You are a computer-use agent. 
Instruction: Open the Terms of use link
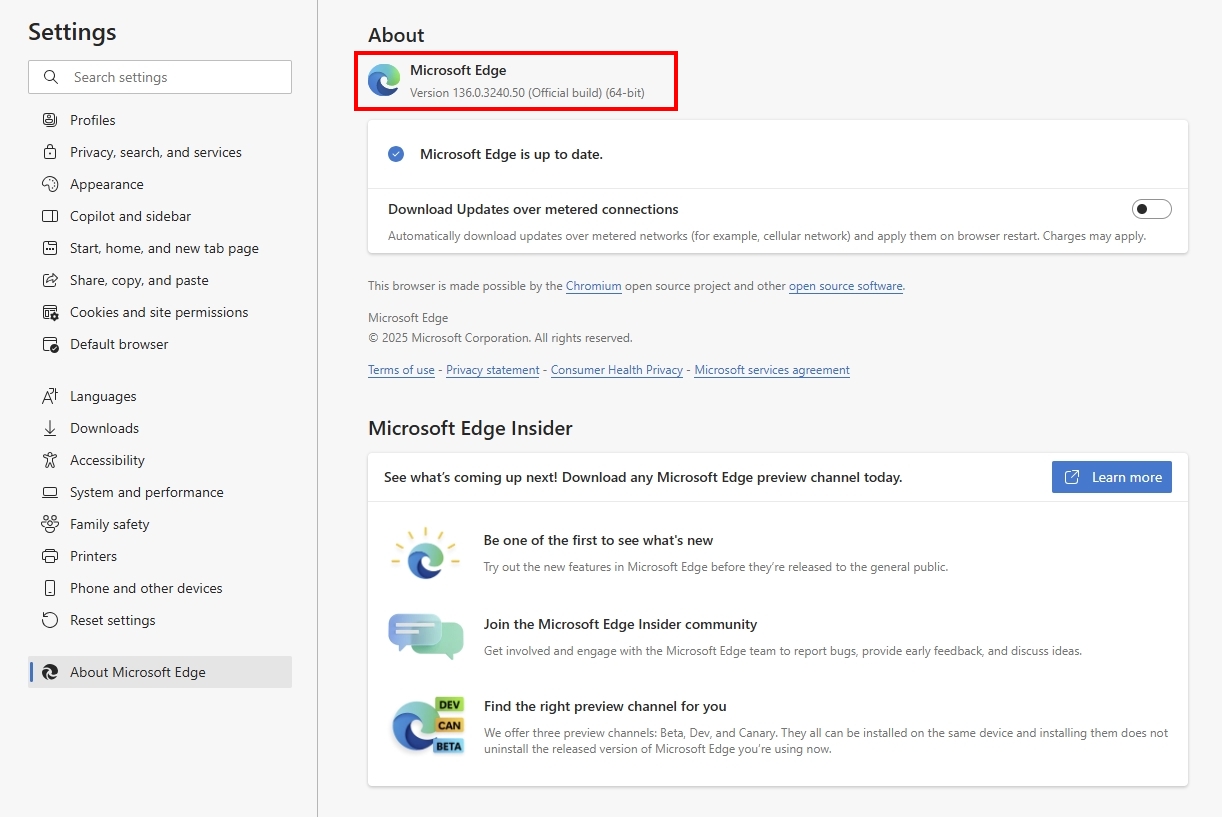coord(401,370)
